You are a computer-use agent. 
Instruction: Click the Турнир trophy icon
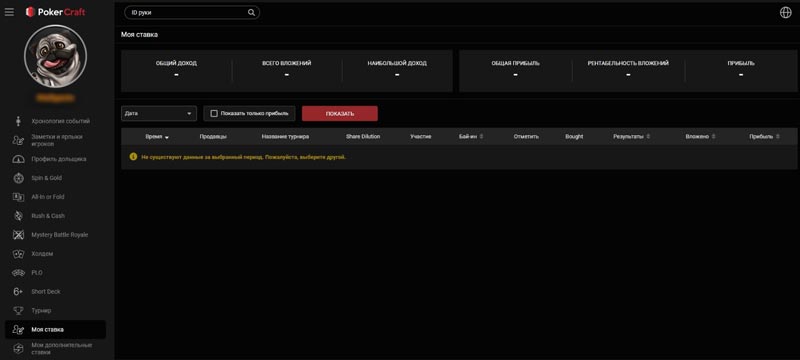point(18,311)
